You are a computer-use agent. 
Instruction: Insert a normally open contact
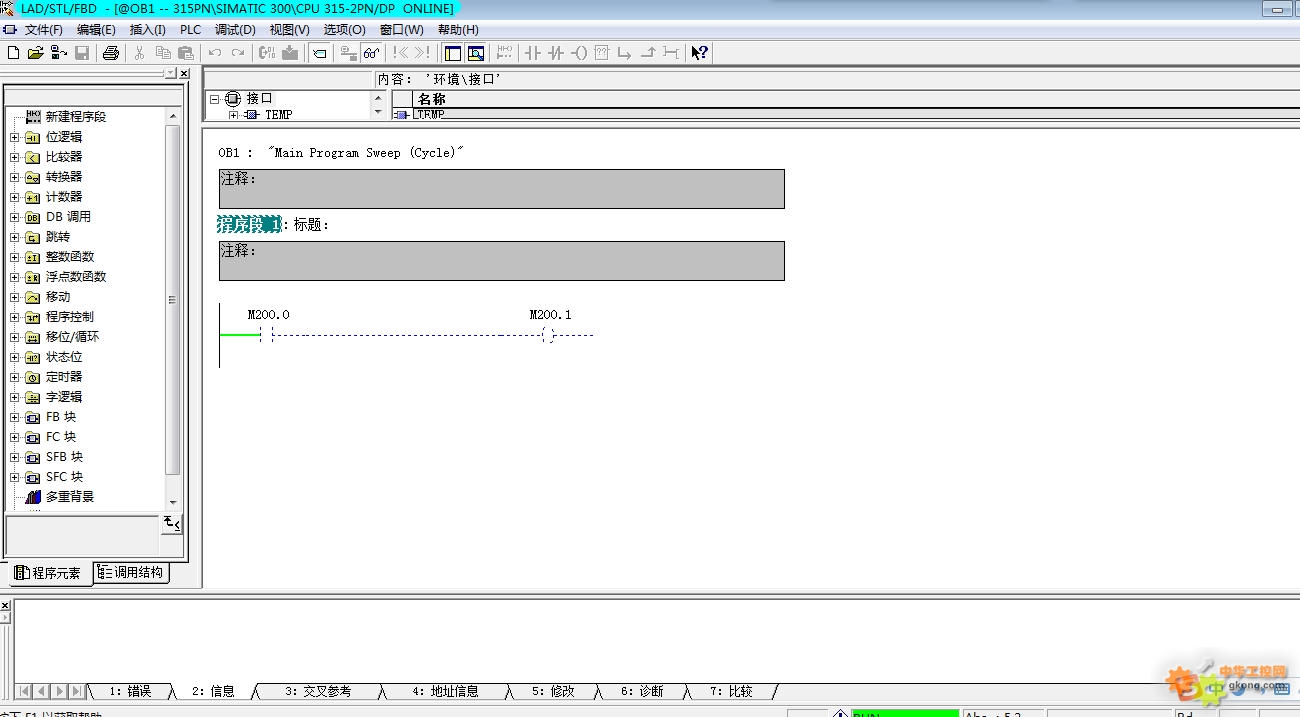(532, 53)
